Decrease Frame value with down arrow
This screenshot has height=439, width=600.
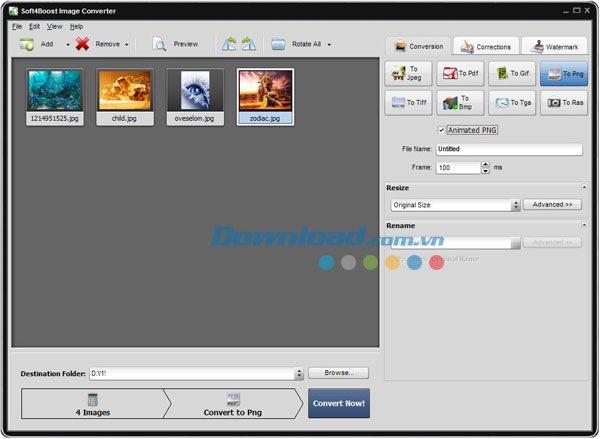[486, 171]
